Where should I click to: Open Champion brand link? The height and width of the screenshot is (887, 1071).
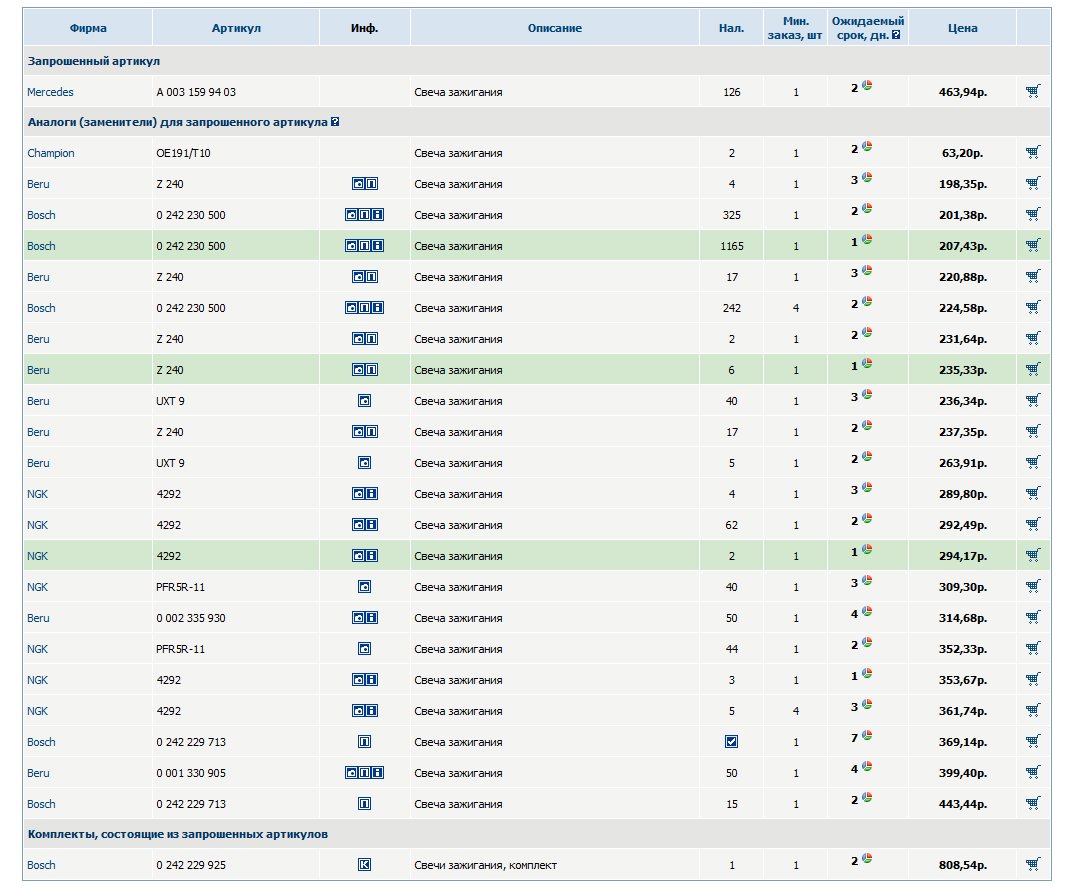[x=51, y=154]
